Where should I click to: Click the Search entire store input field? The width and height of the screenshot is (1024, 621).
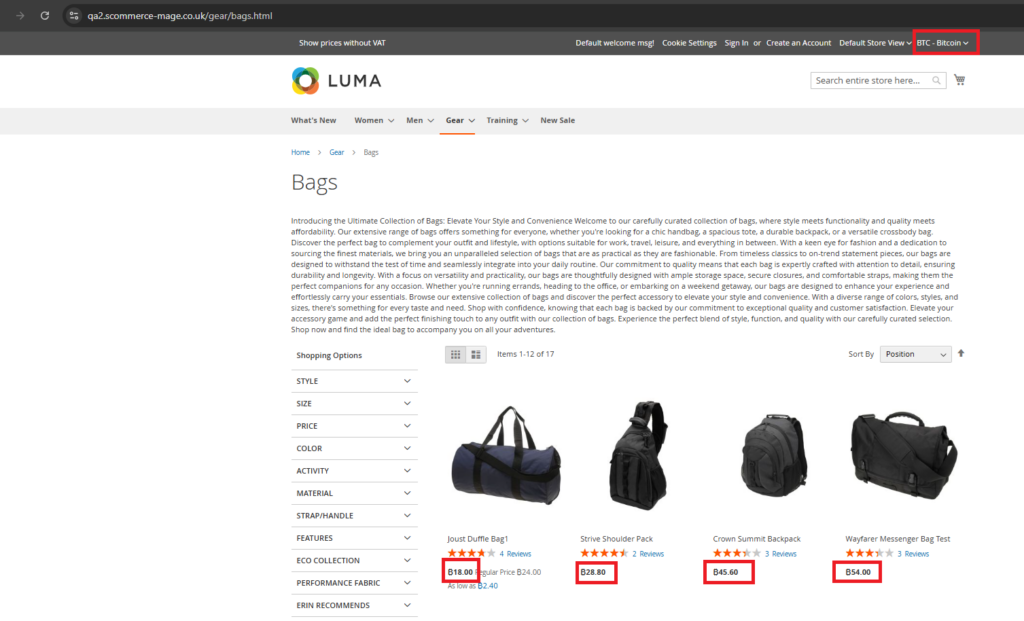tap(870, 80)
